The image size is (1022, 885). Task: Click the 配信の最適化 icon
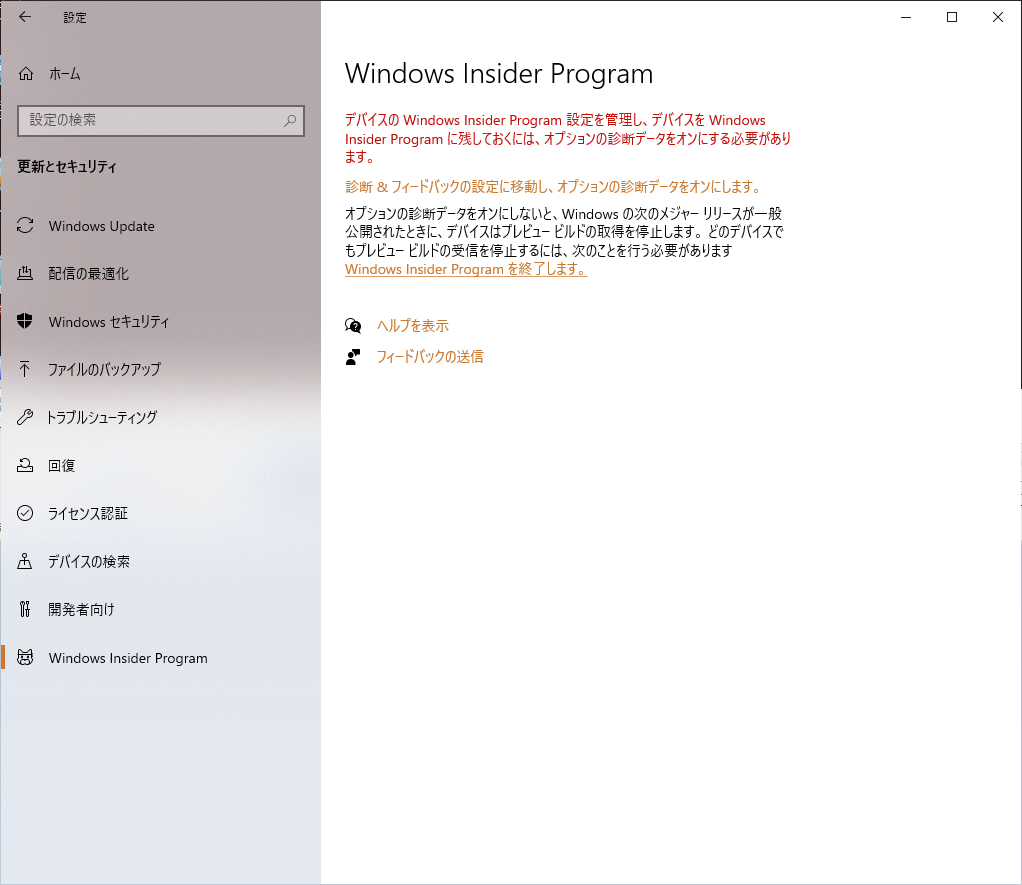pyautogui.click(x=25, y=273)
